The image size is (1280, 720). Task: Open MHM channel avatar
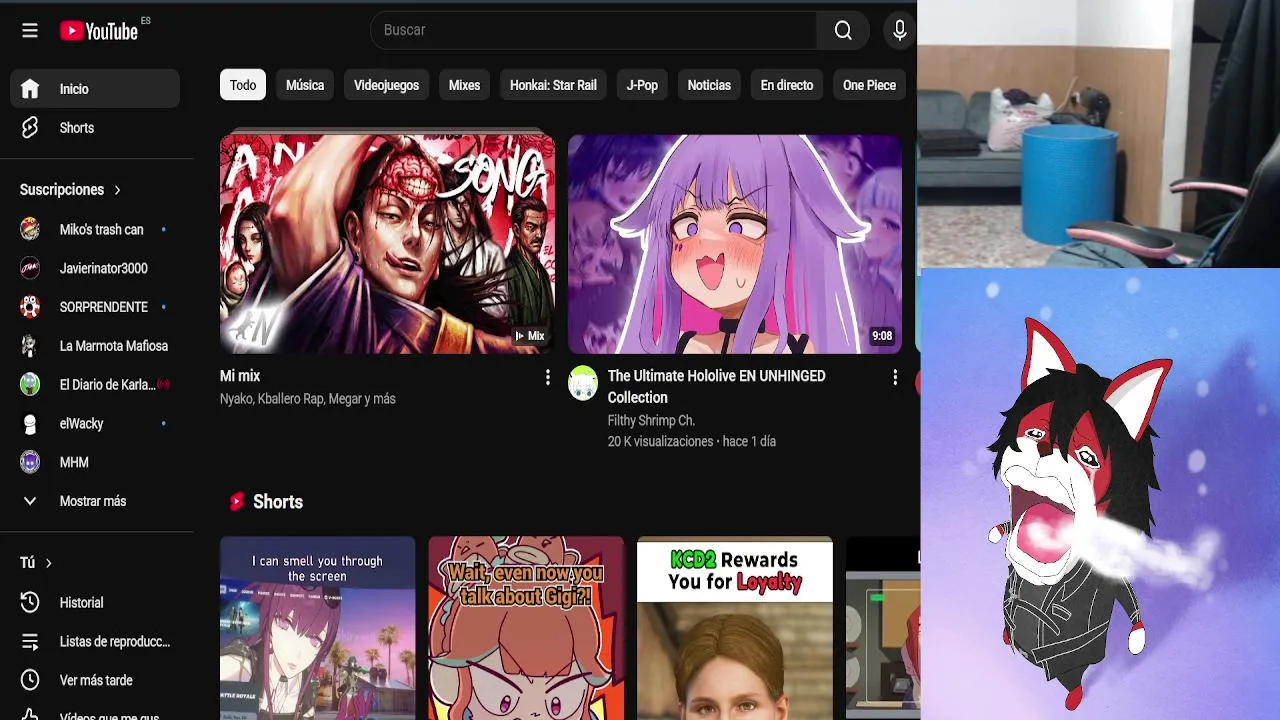coord(30,462)
